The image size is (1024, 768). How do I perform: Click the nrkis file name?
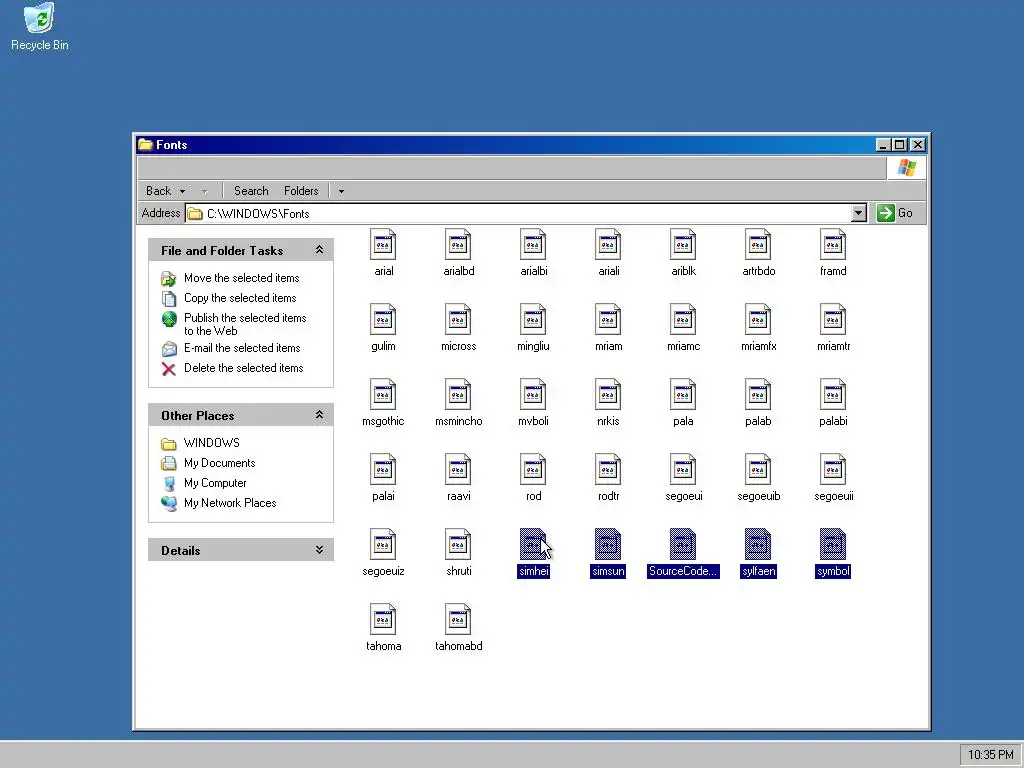pos(608,421)
